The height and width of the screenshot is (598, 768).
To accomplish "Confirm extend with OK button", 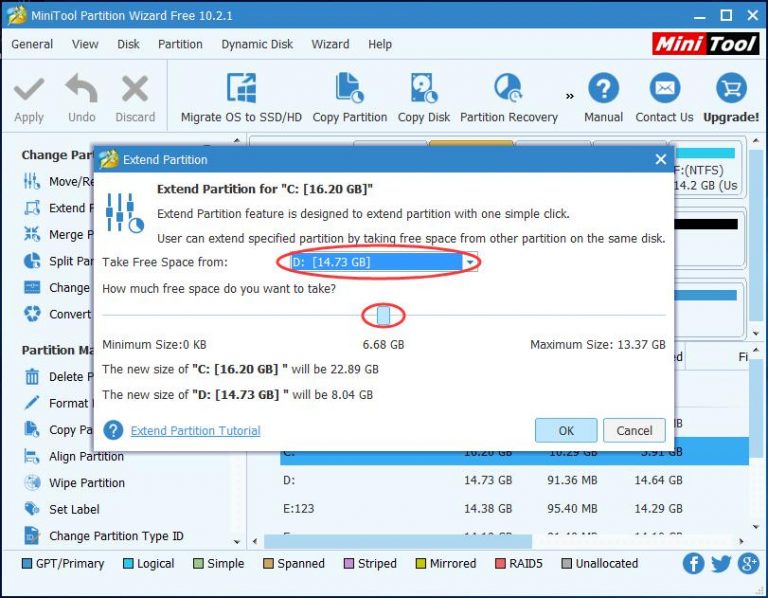I will 566,431.
